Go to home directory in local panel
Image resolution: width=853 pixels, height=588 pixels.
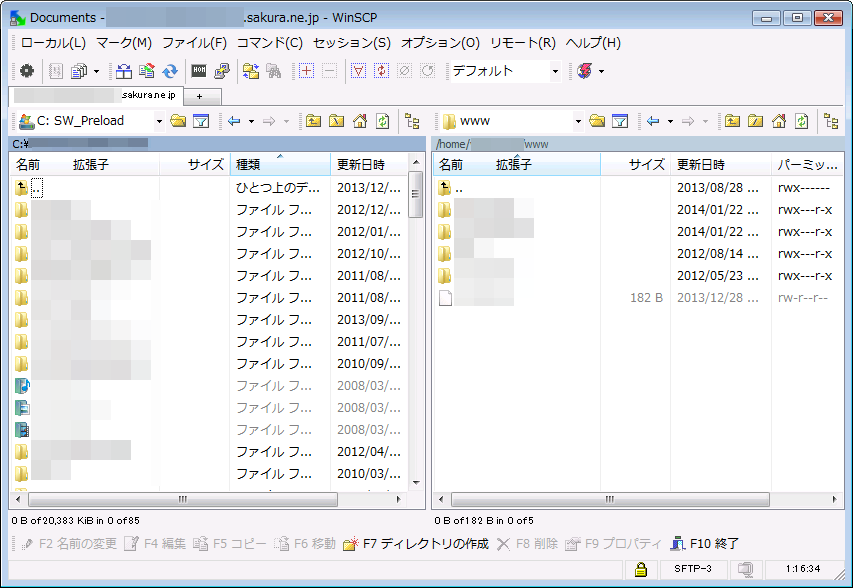point(360,121)
